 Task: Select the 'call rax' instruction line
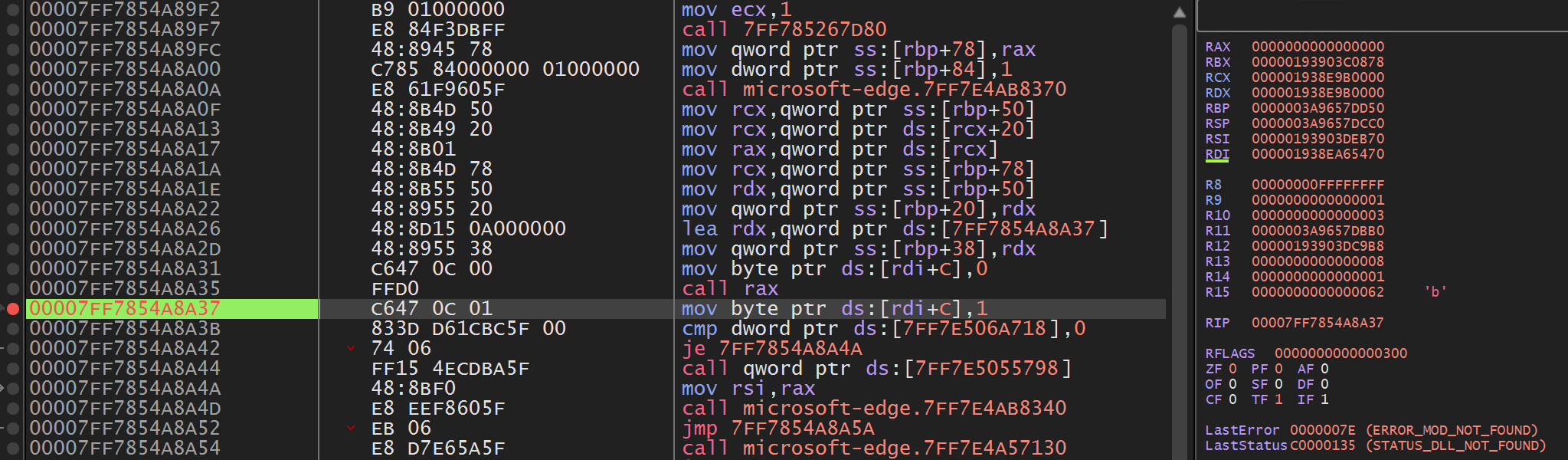729,289
